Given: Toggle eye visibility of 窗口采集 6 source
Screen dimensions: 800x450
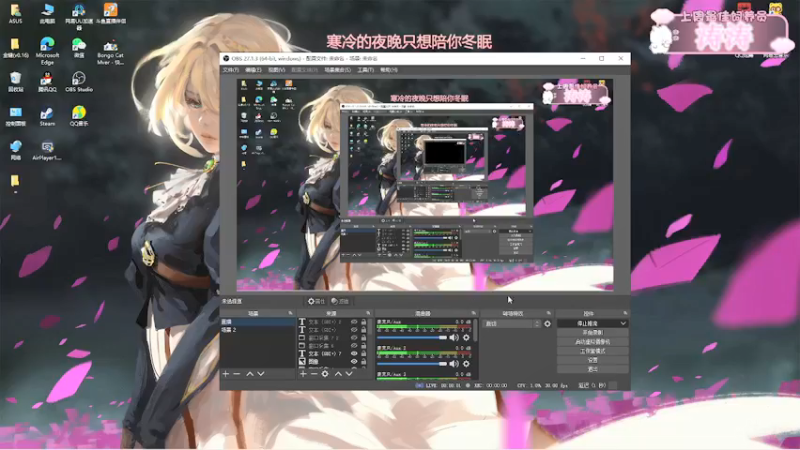Looking at the screenshot, I should (354, 345).
